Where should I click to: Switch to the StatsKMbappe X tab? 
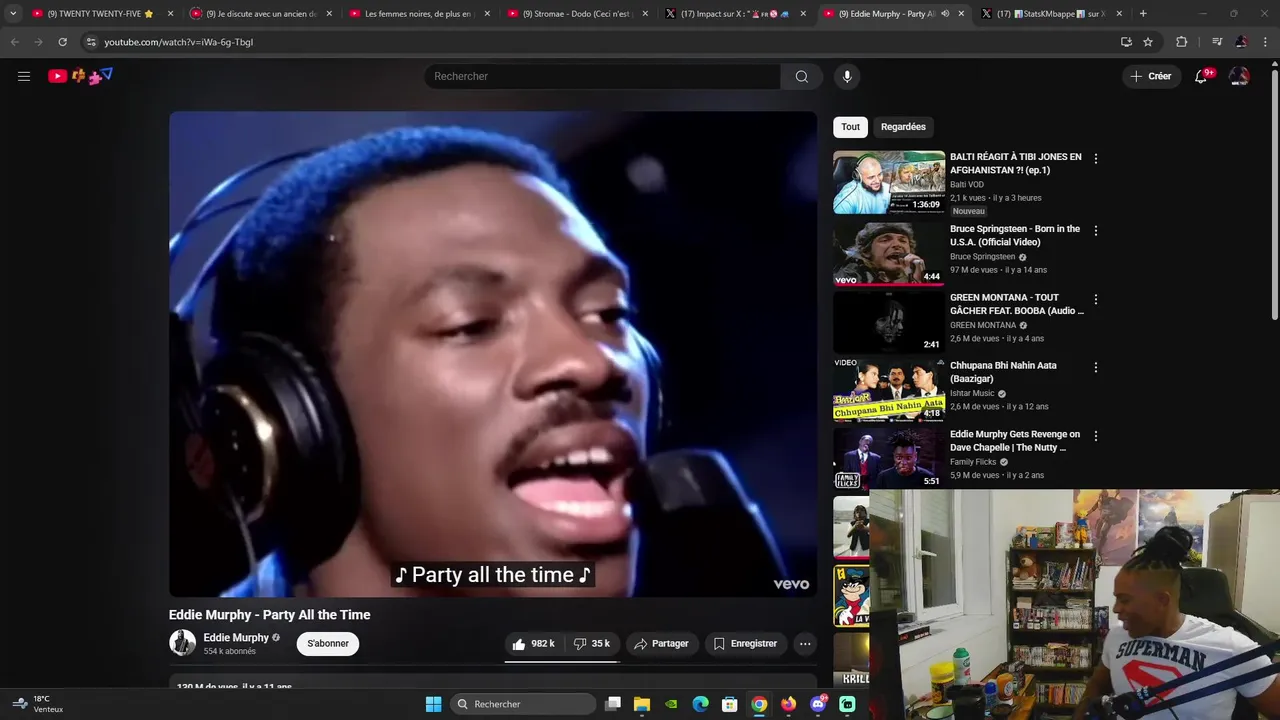(x=1052, y=14)
